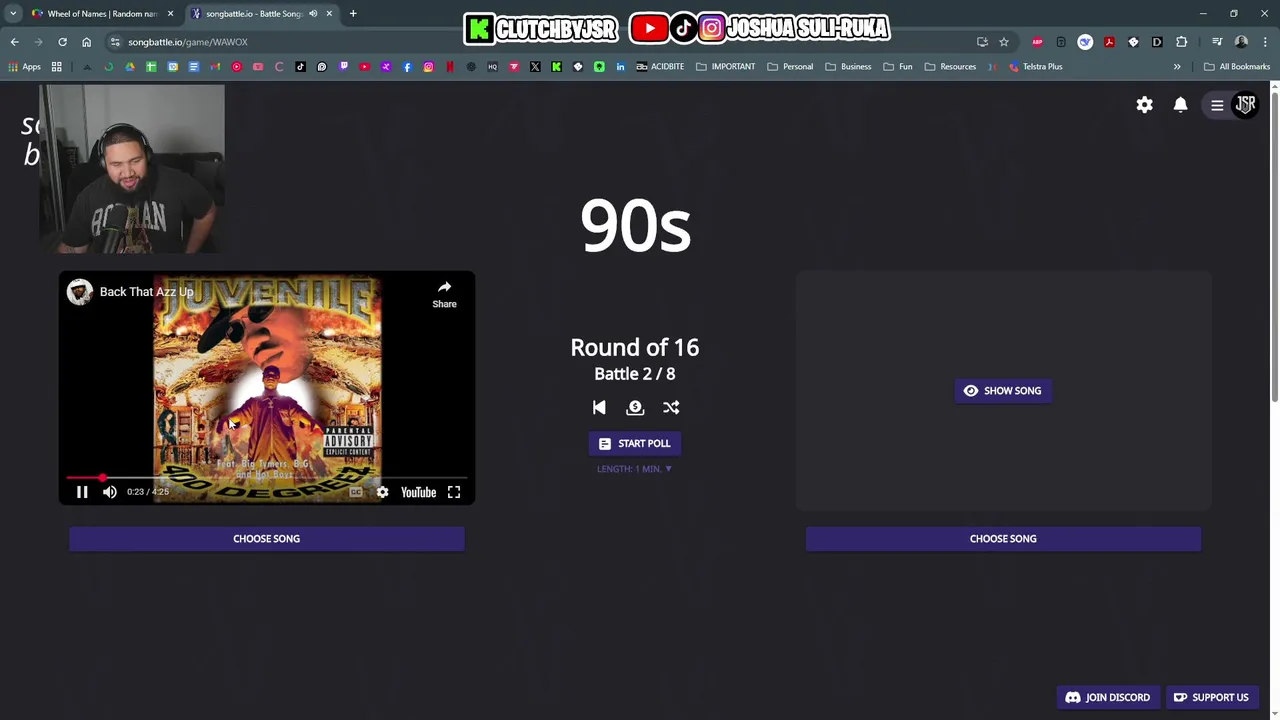Open the tab search dropdown
Viewport: 1280px width, 720px height.
point(13,14)
